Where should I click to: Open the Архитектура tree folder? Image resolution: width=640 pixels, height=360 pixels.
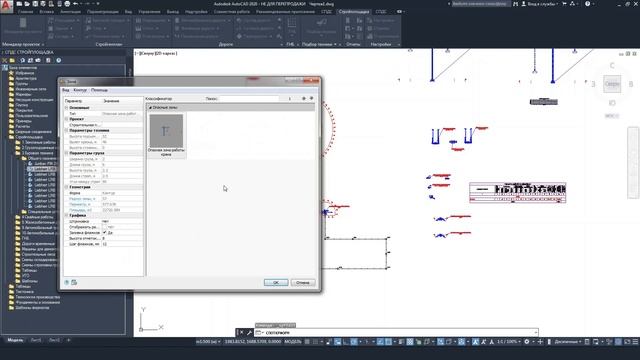pyautogui.click(x=26, y=78)
